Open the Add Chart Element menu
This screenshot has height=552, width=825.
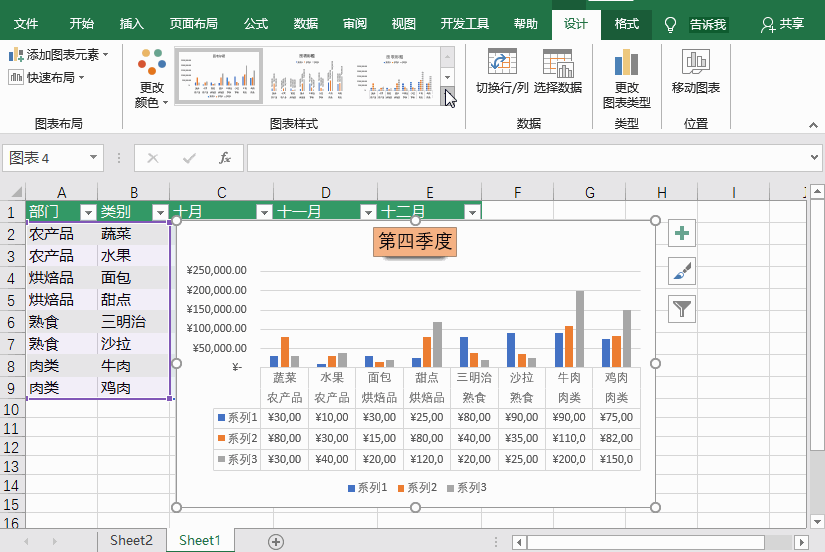59,55
